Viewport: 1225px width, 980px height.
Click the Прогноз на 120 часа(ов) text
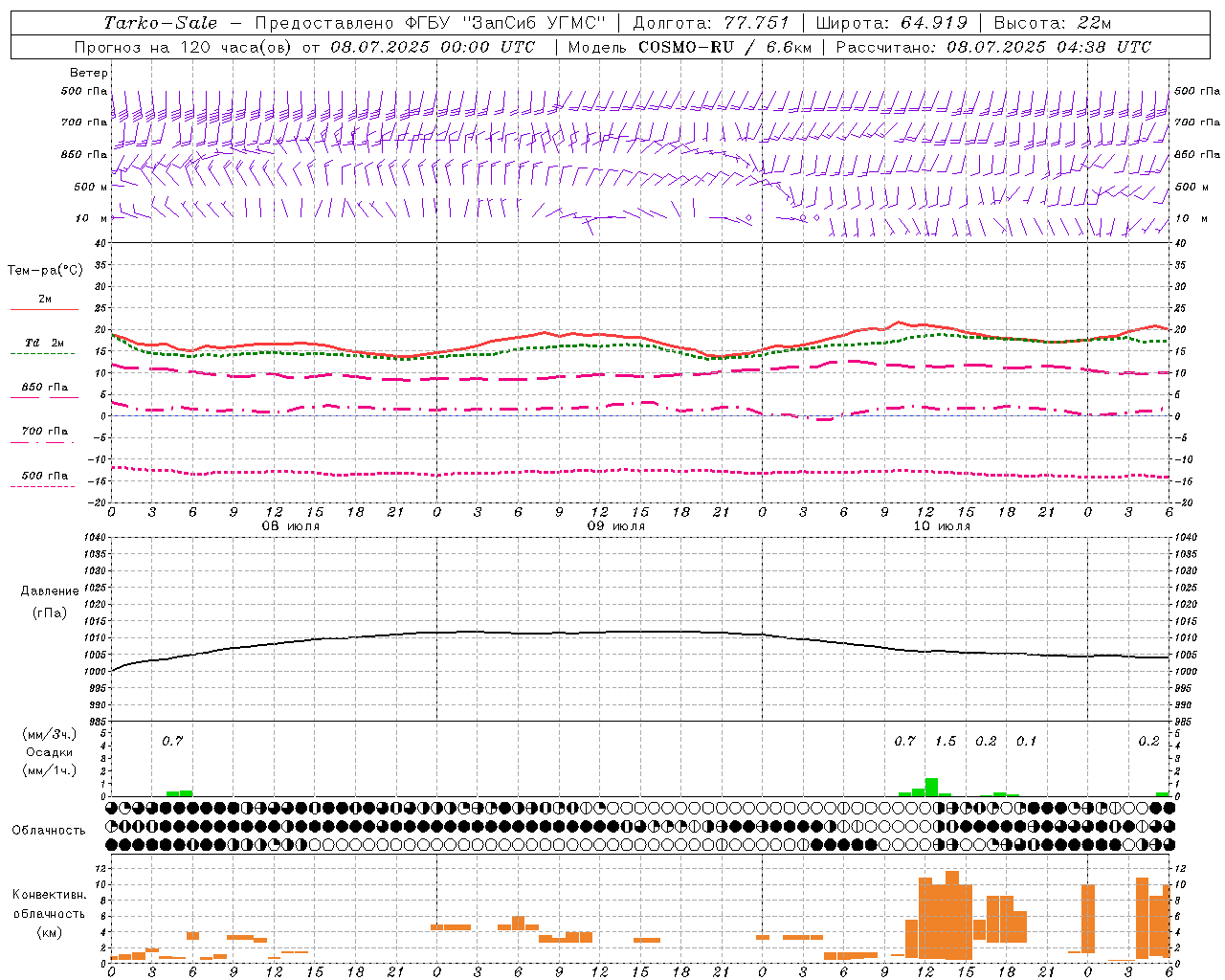click(x=185, y=47)
